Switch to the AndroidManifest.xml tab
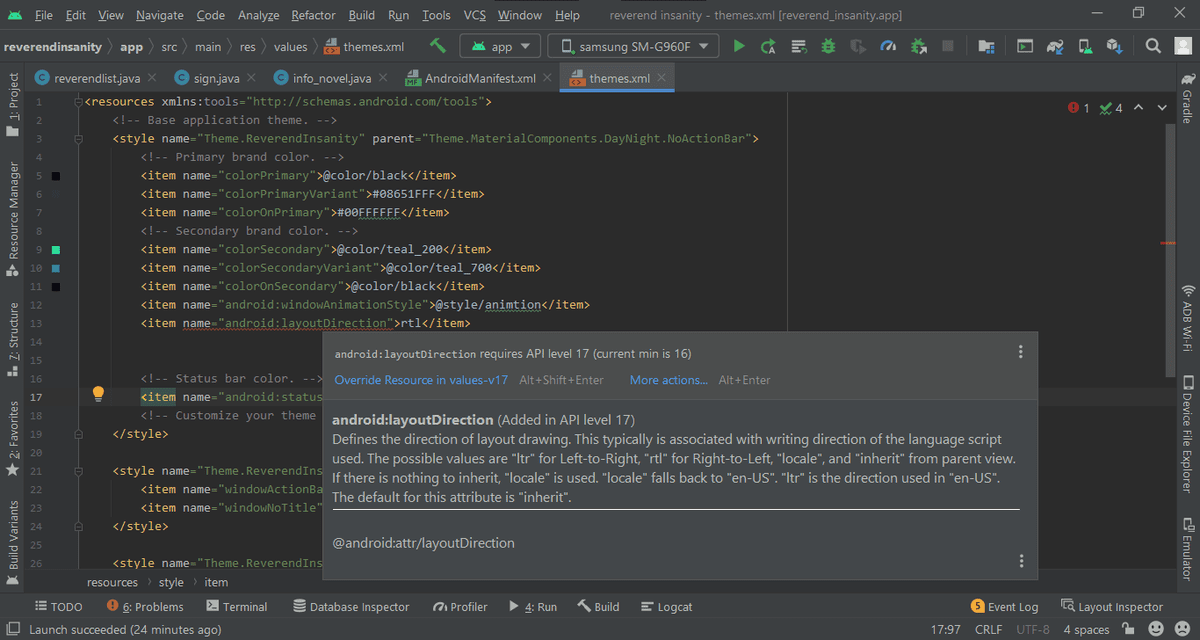Viewport: 1200px width, 640px height. (x=479, y=78)
